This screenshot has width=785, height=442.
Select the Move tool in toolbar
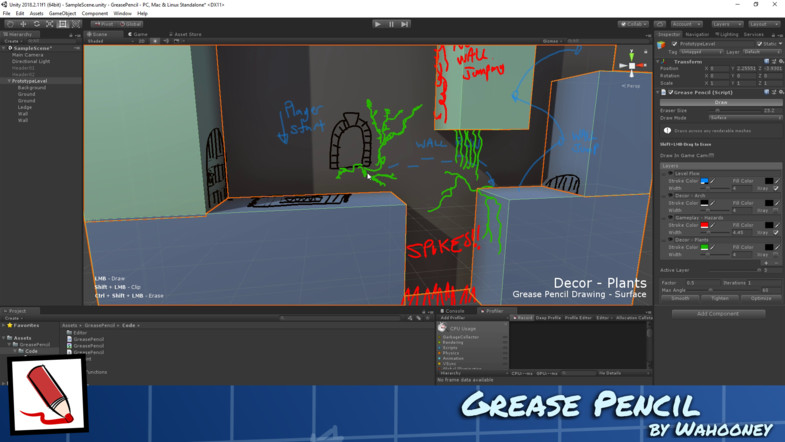click(x=23, y=24)
